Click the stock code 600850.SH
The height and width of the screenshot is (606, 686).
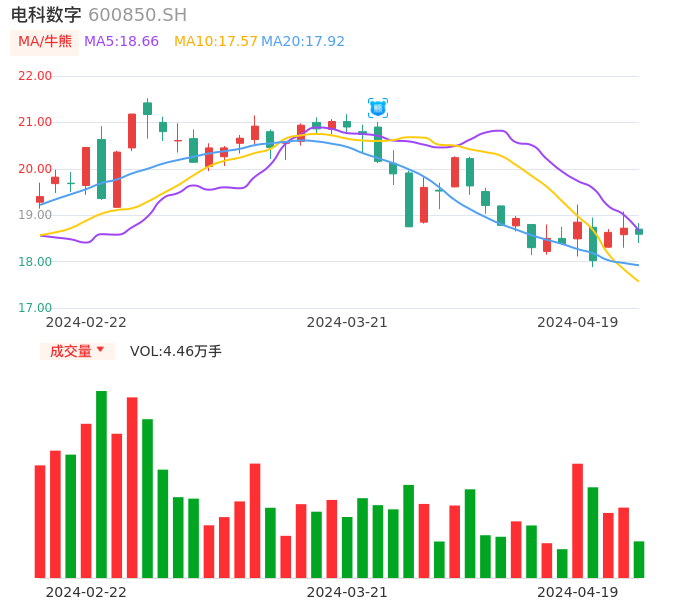[137, 15]
